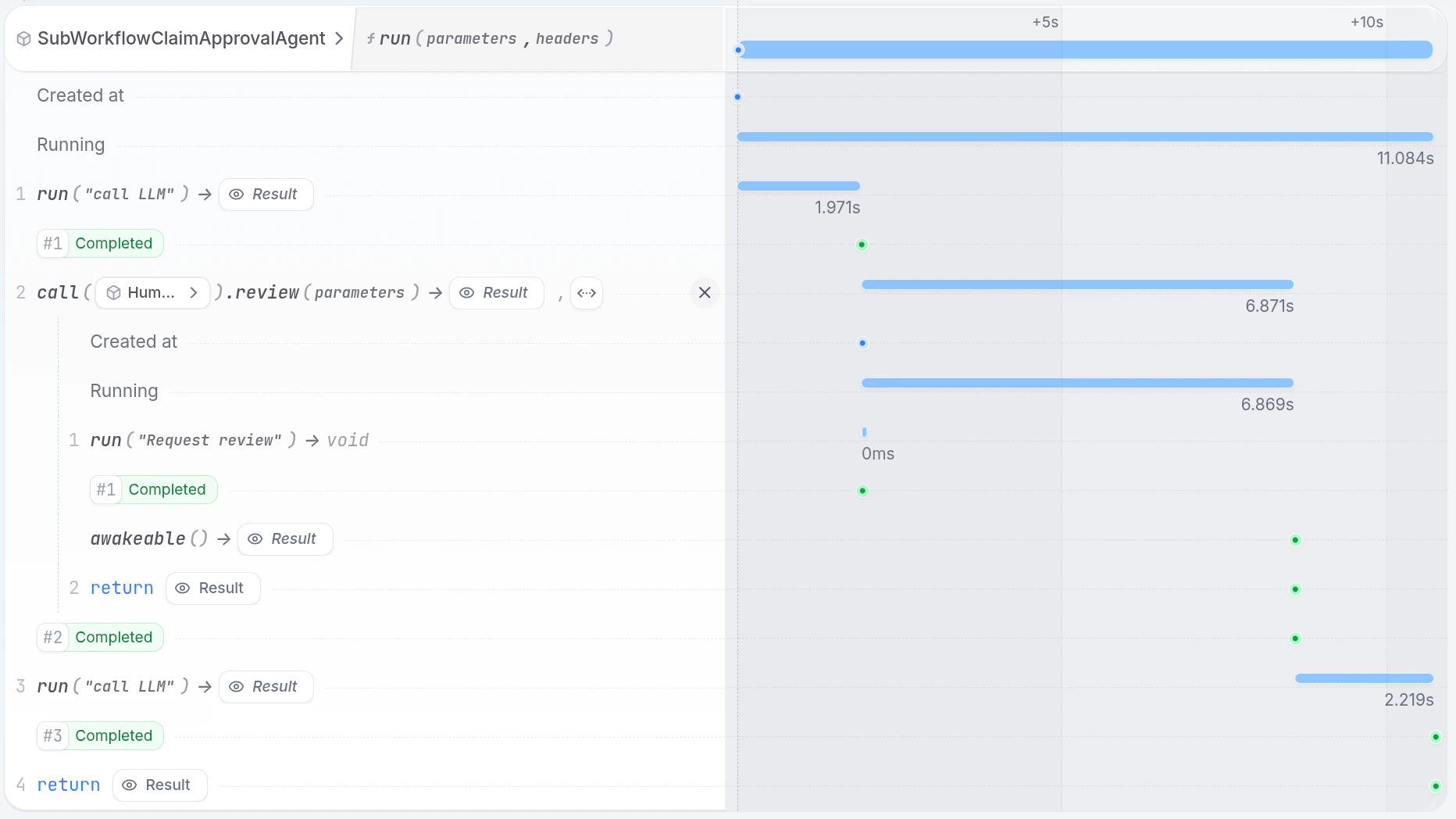Click the 11.084s Running duration bar
The width and height of the screenshot is (1456, 819).
click(1085, 137)
